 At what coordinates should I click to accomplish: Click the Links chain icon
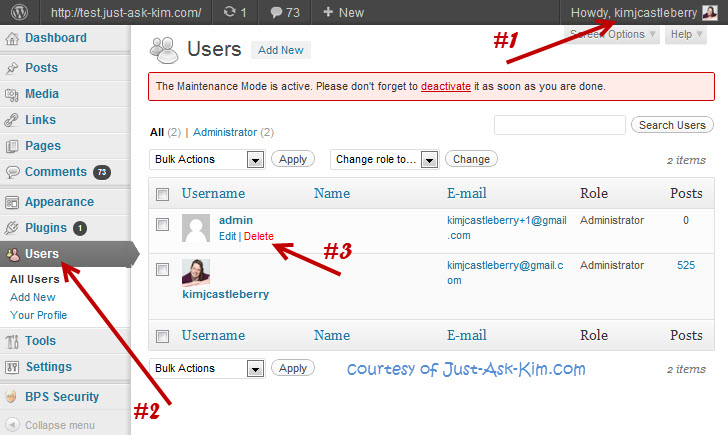[x=12, y=120]
